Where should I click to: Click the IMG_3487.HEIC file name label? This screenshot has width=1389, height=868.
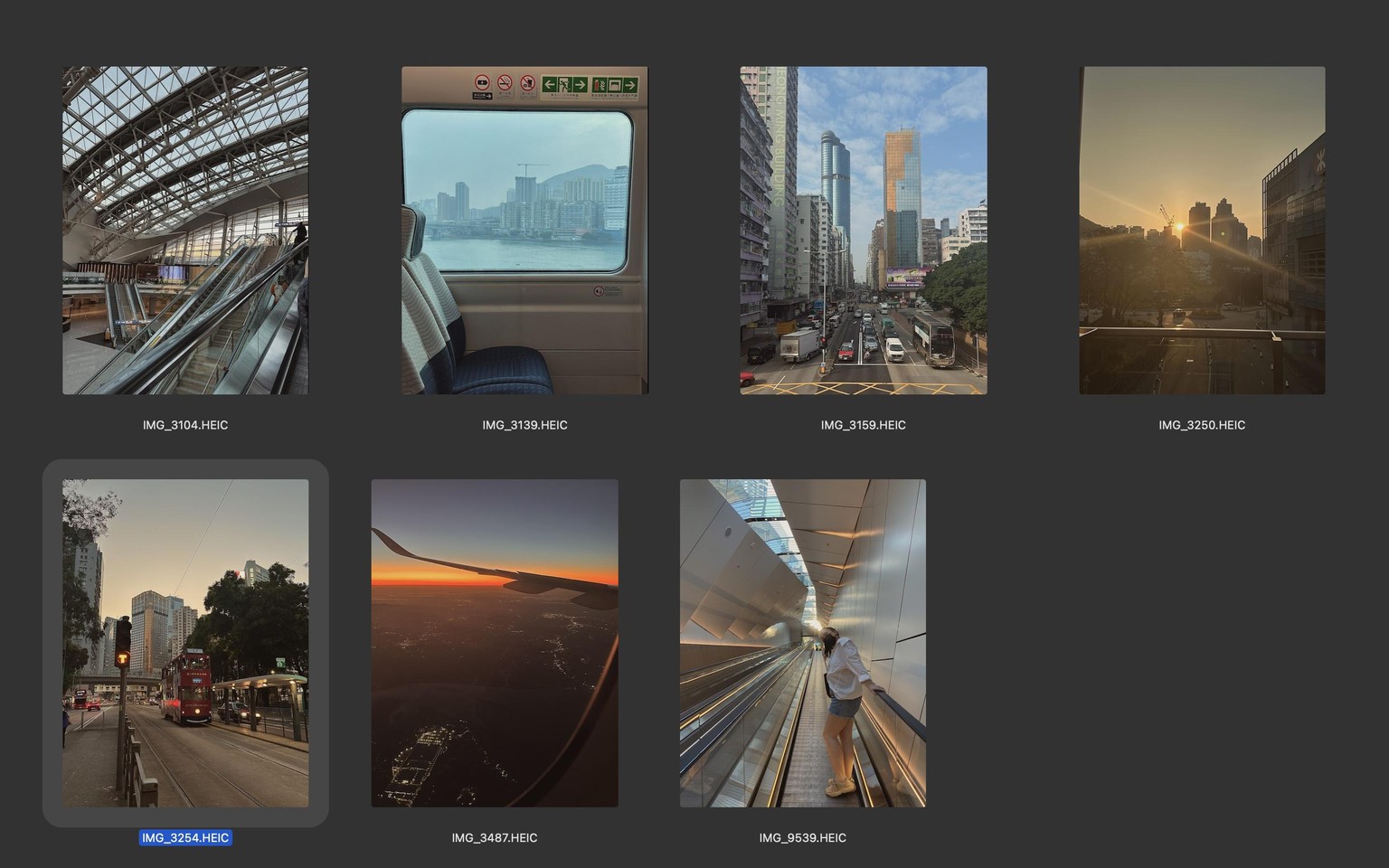[495, 838]
